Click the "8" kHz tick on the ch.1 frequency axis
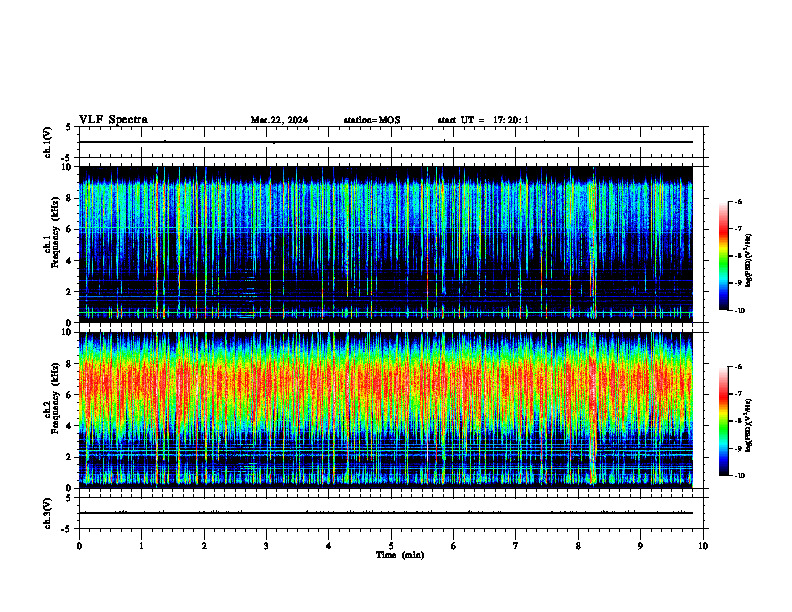Viewport: 792px width, 612px height. pyautogui.click(x=70, y=198)
